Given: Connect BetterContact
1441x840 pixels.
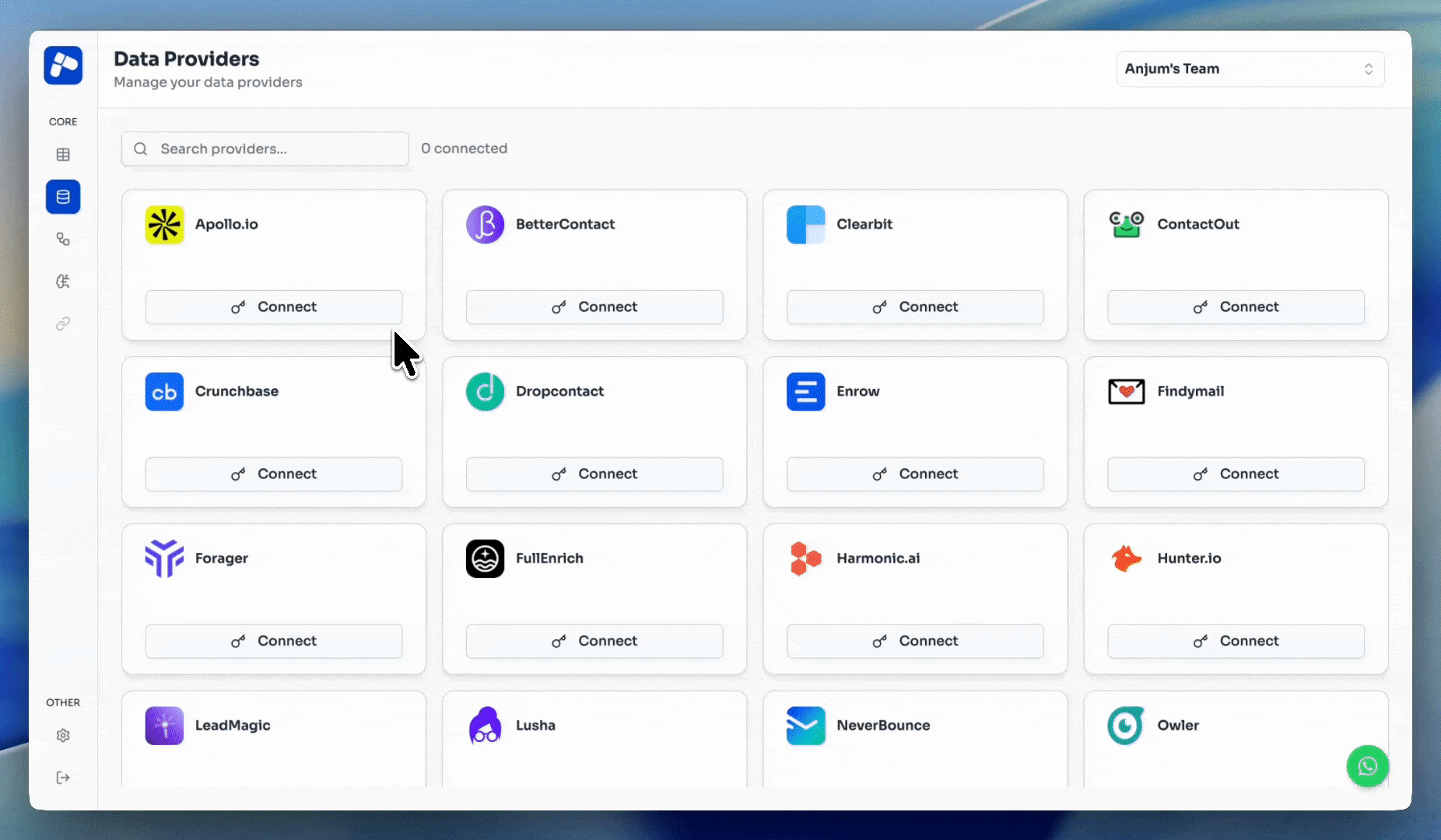Looking at the screenshot, I should 594,306.
